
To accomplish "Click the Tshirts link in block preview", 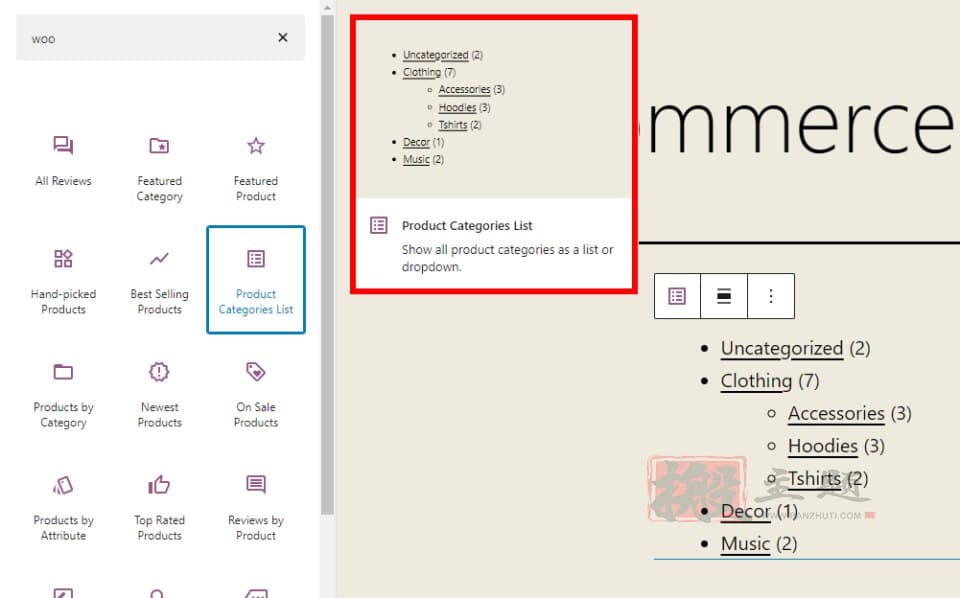I will [x=453, y=125].
